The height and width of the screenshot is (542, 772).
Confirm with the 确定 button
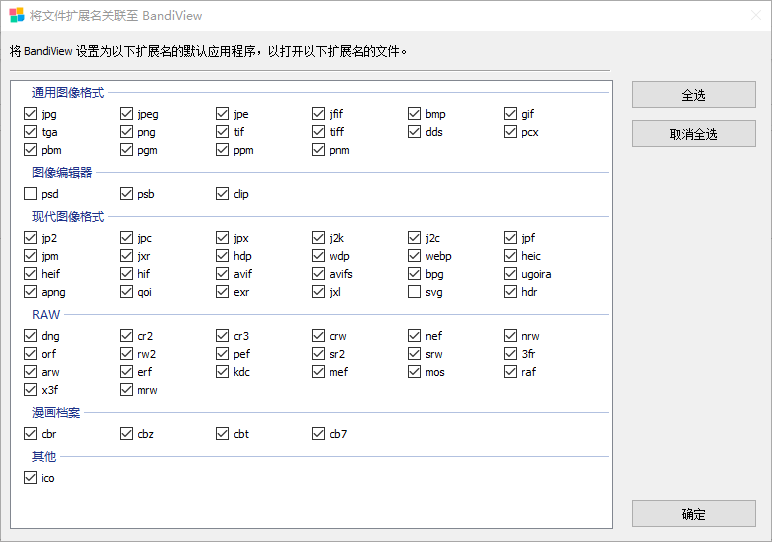[x=693, y=514]
